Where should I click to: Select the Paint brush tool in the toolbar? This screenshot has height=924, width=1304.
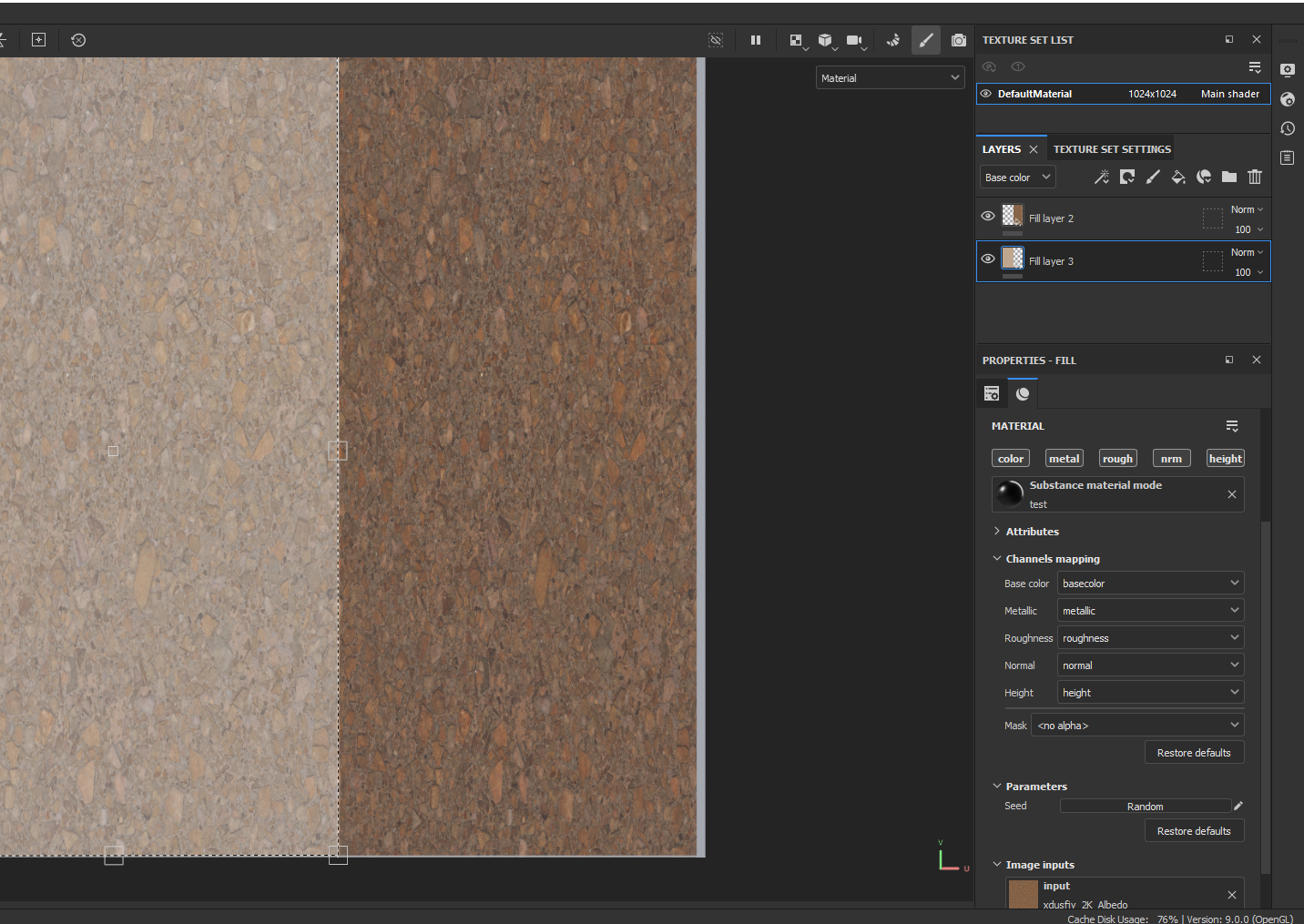(926, 40)
